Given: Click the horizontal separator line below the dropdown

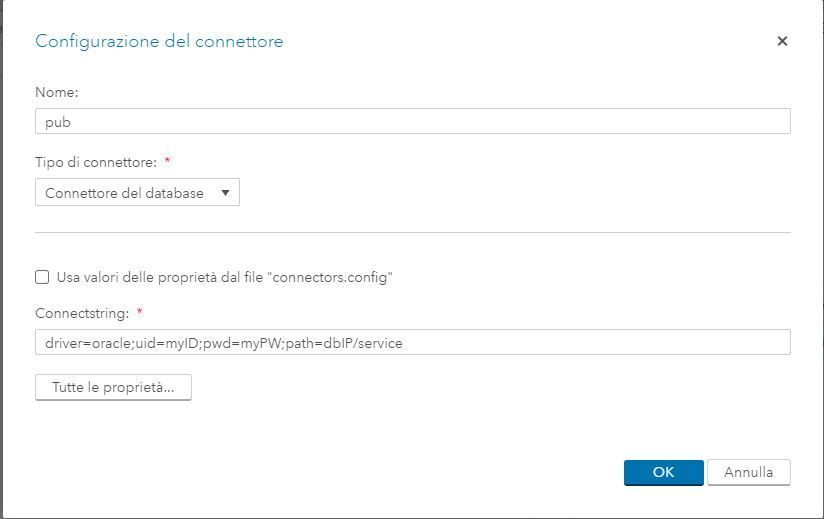Looking at the screenshot, I should tap(412, 233).
